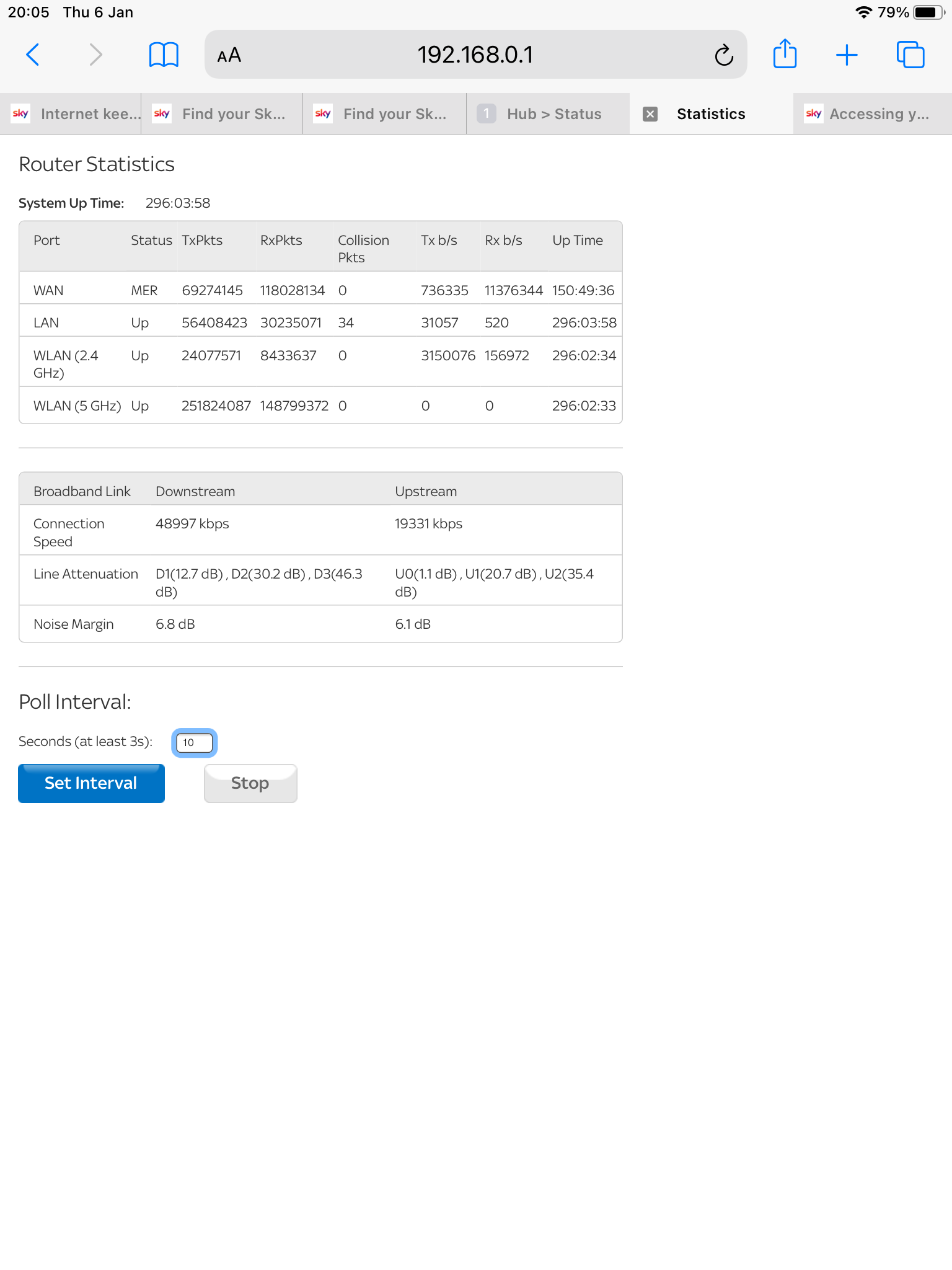Select upstream noise margin 6.1 dB

tap(413, 624)
